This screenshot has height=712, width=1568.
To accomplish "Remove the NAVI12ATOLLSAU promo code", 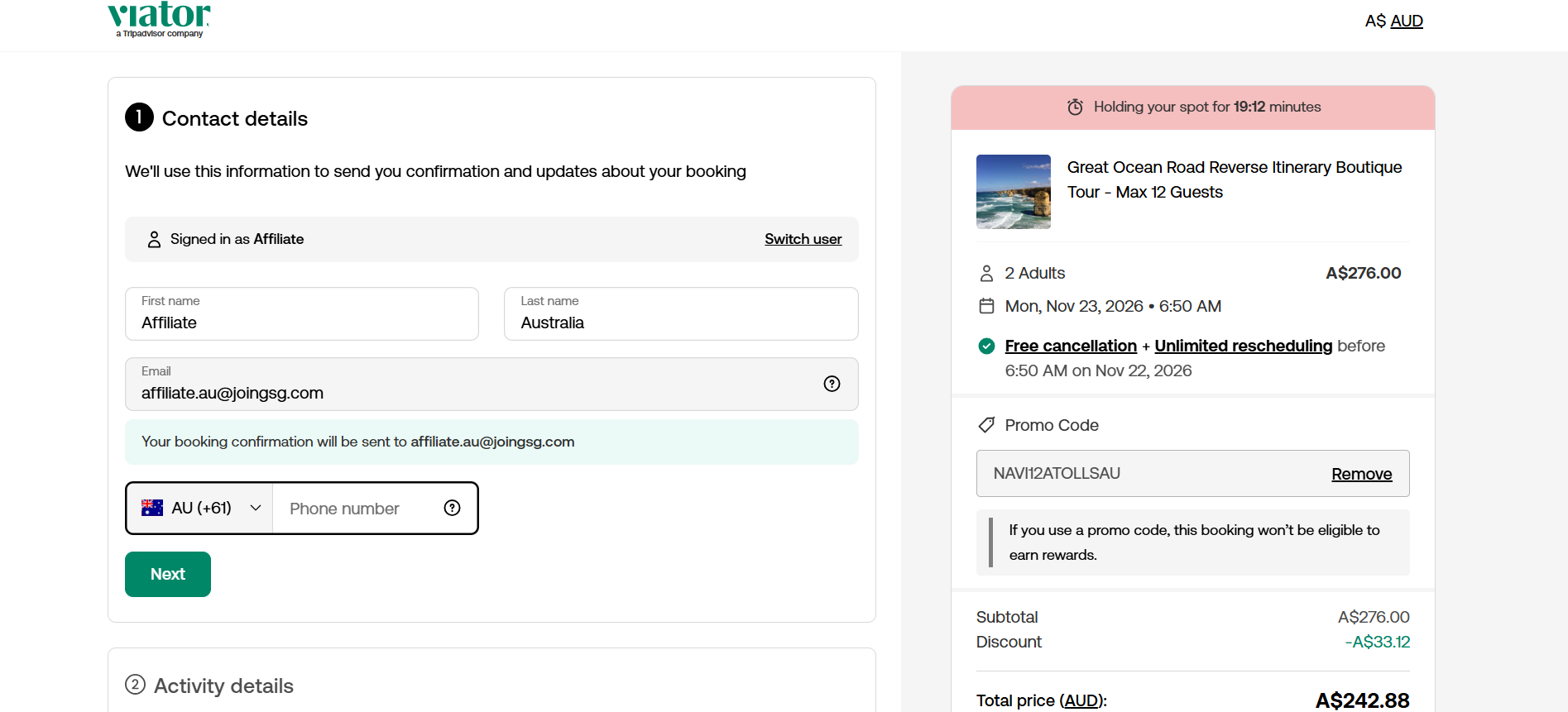I will click(x=1361, y=474).
